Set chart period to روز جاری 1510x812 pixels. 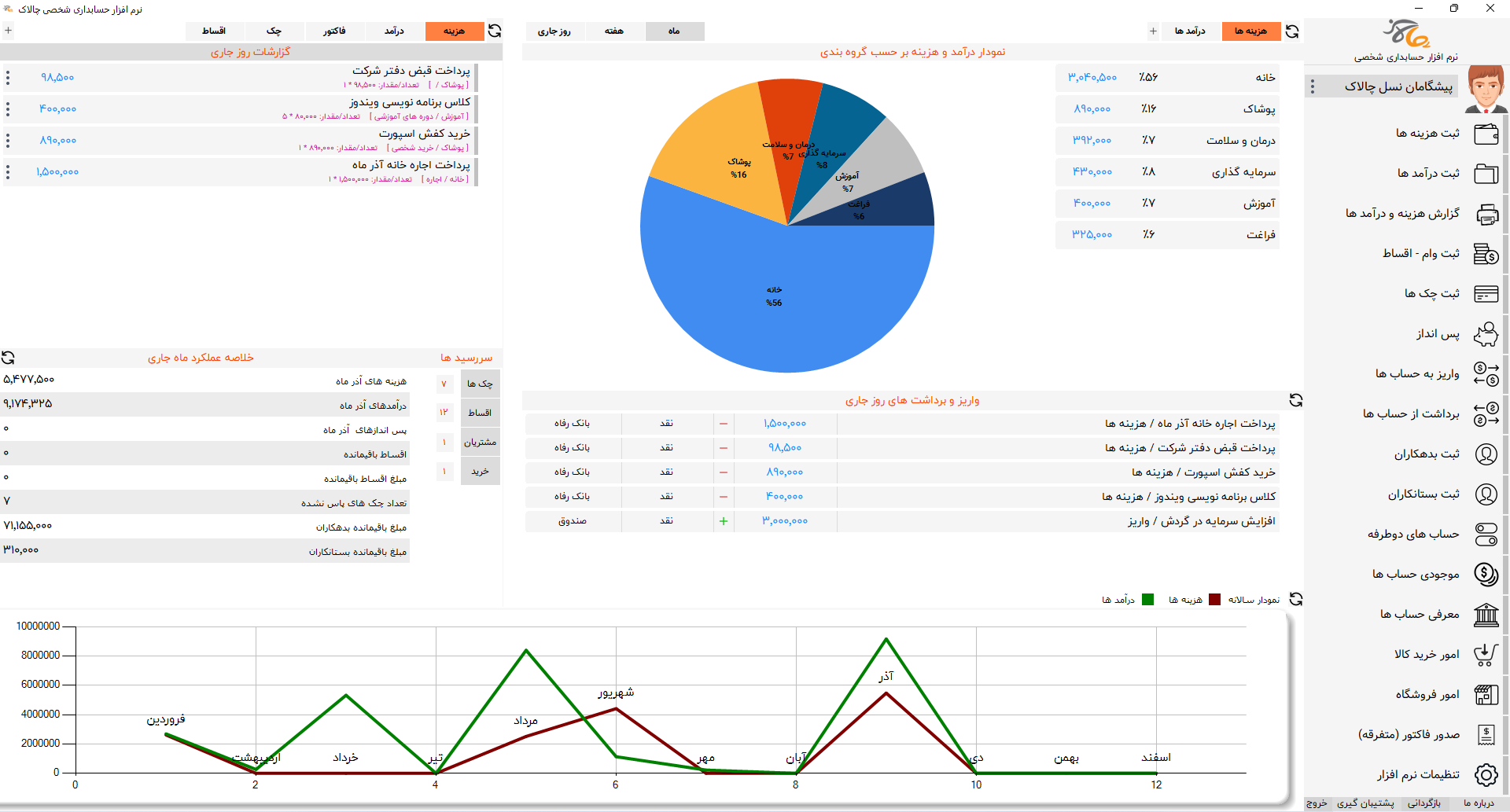pos(554,31)
